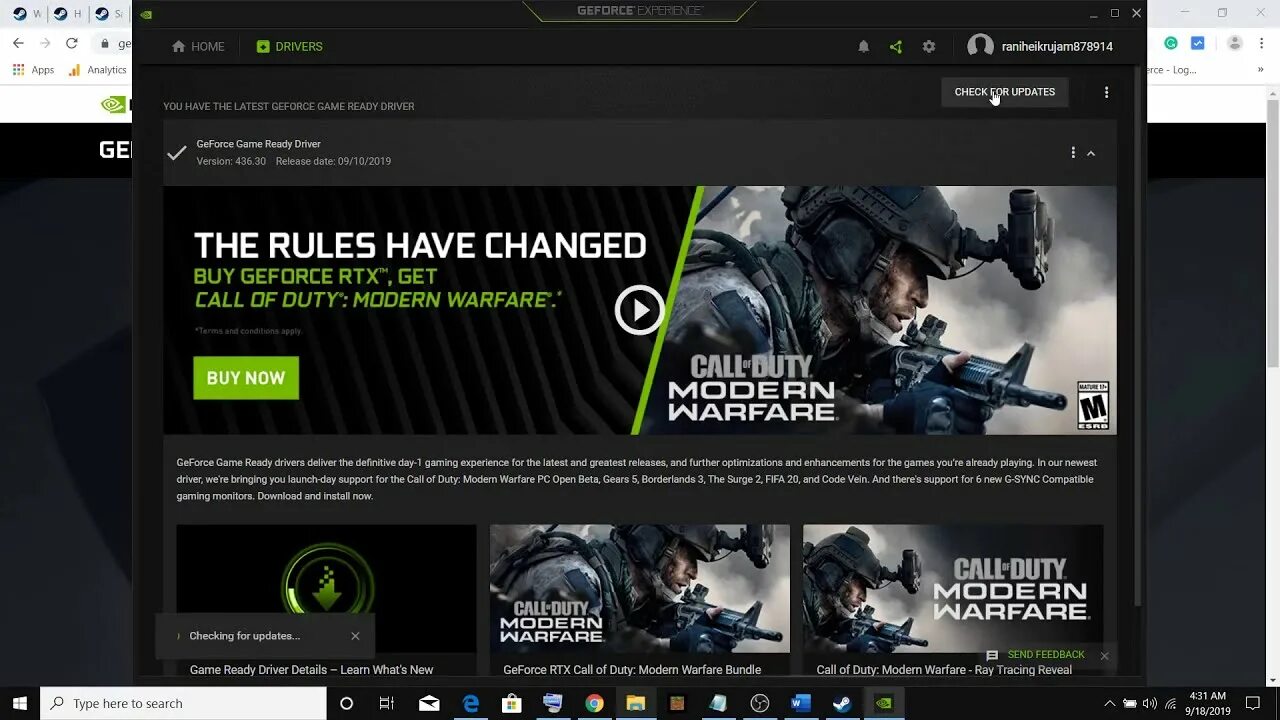Click the green share icon in header
This screenshot has height=720, width=1280.
click(895, 46)
